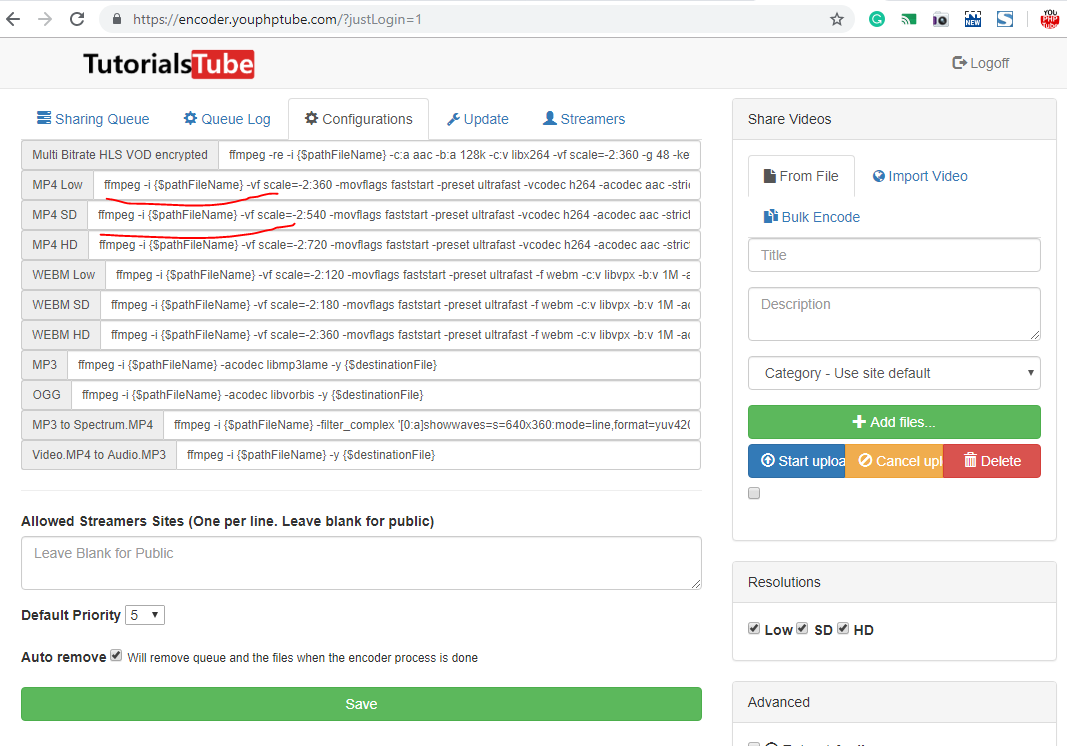Click the browser forward arrow
Viewport: 1067px width, 746px height.
pyautogui.click(x=45, y=19)
